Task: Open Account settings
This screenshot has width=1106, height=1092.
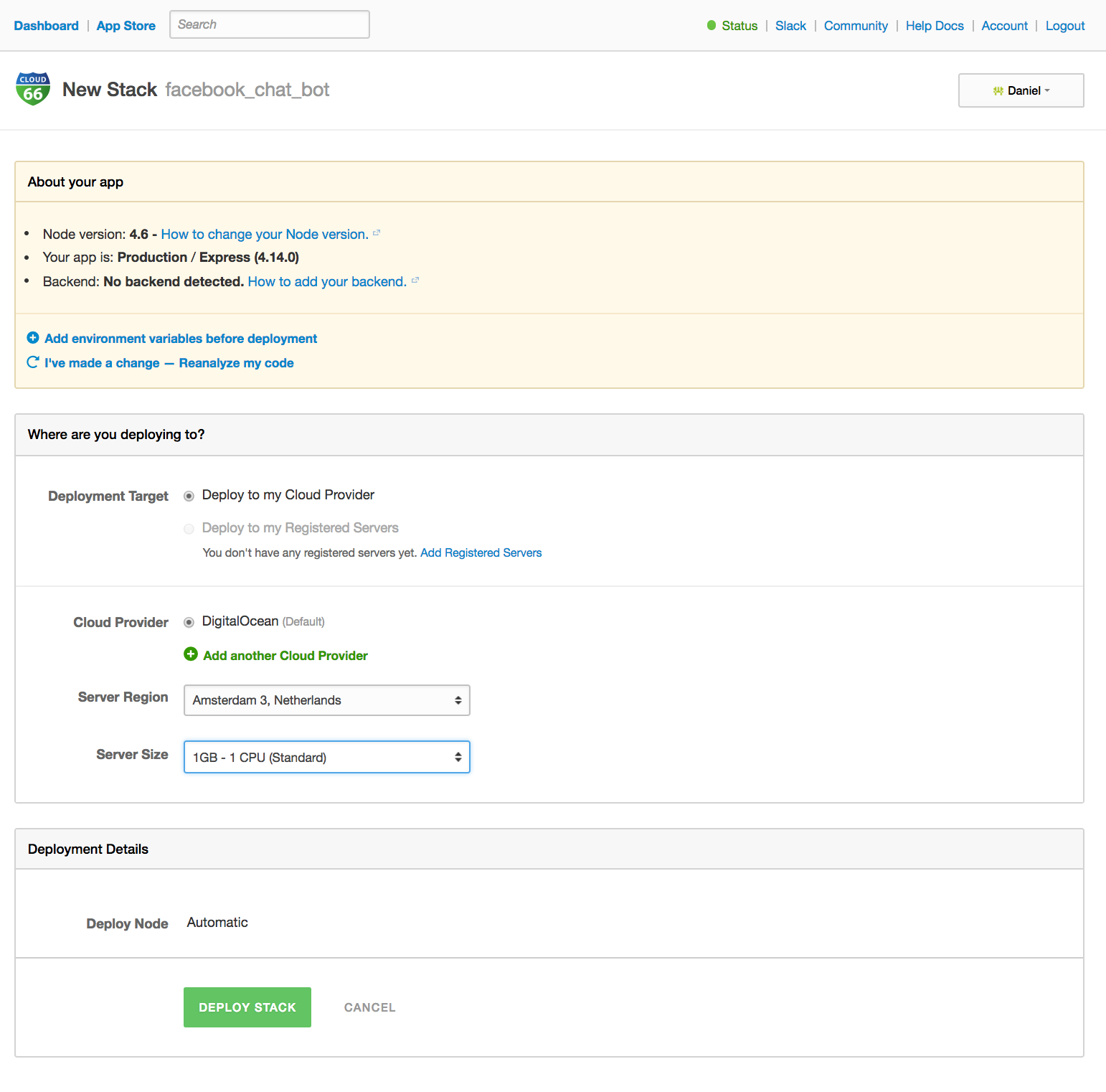Action: coord(1005,26)
